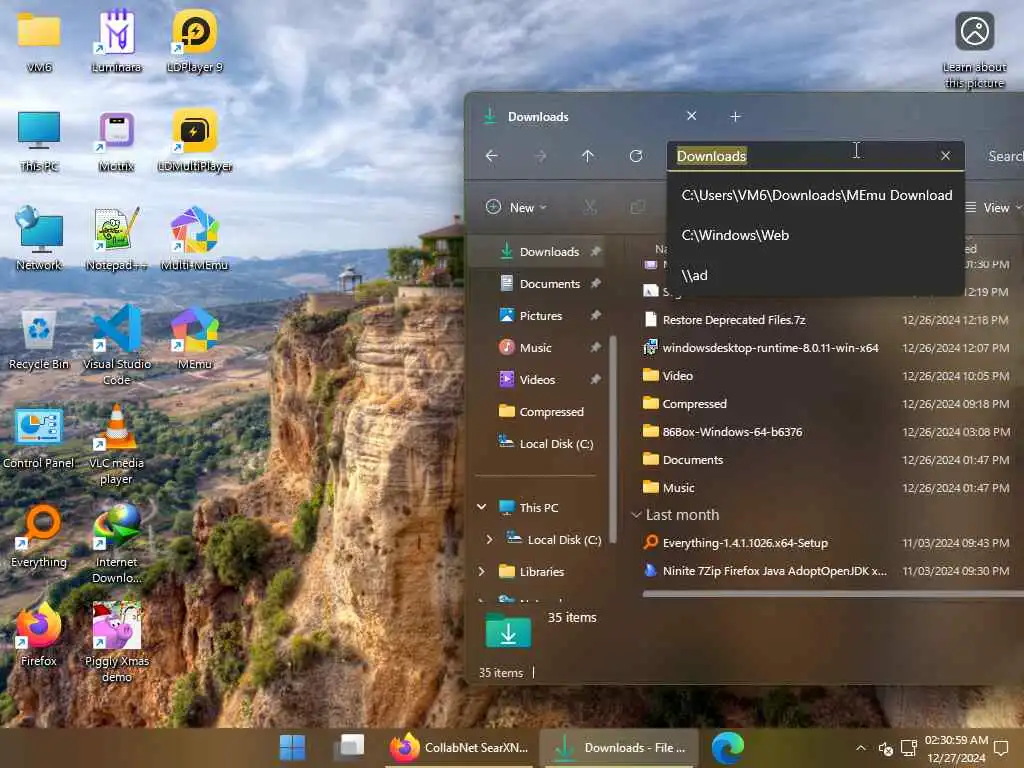
Task: Select the Downloads tab in File Explorer
Action: click(x=588, y=116)
